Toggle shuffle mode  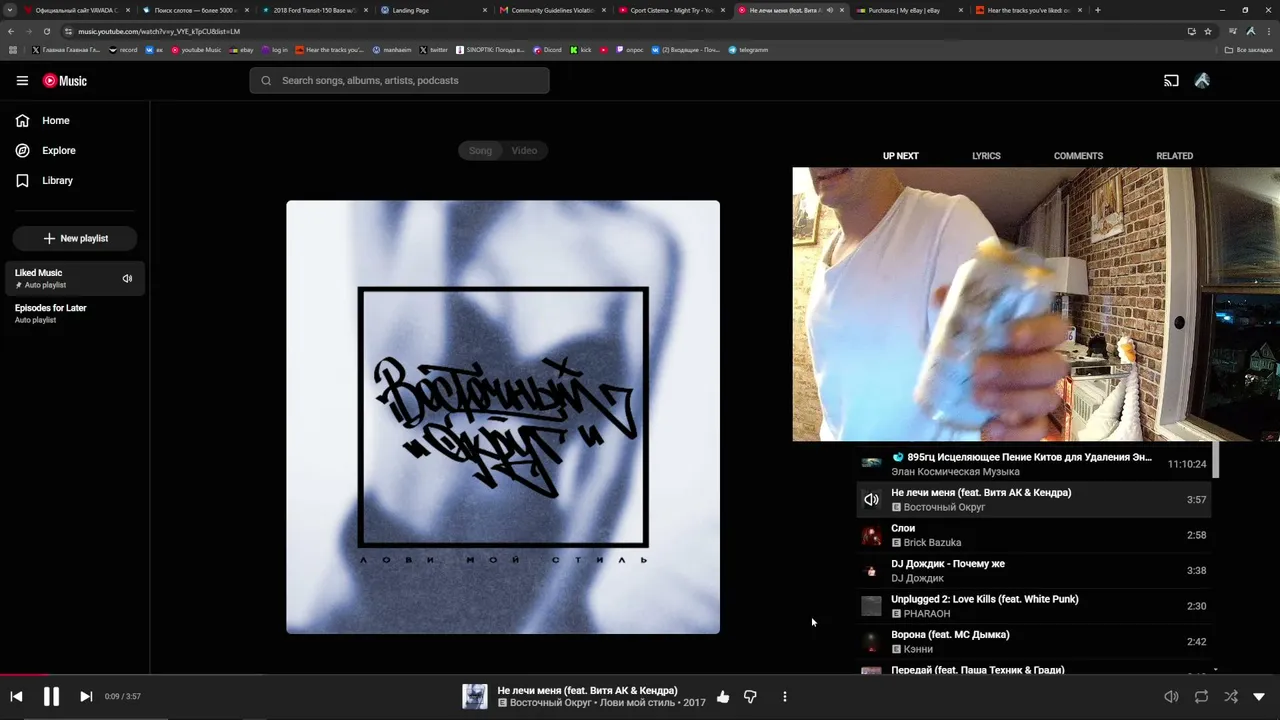pos(1231,697)
